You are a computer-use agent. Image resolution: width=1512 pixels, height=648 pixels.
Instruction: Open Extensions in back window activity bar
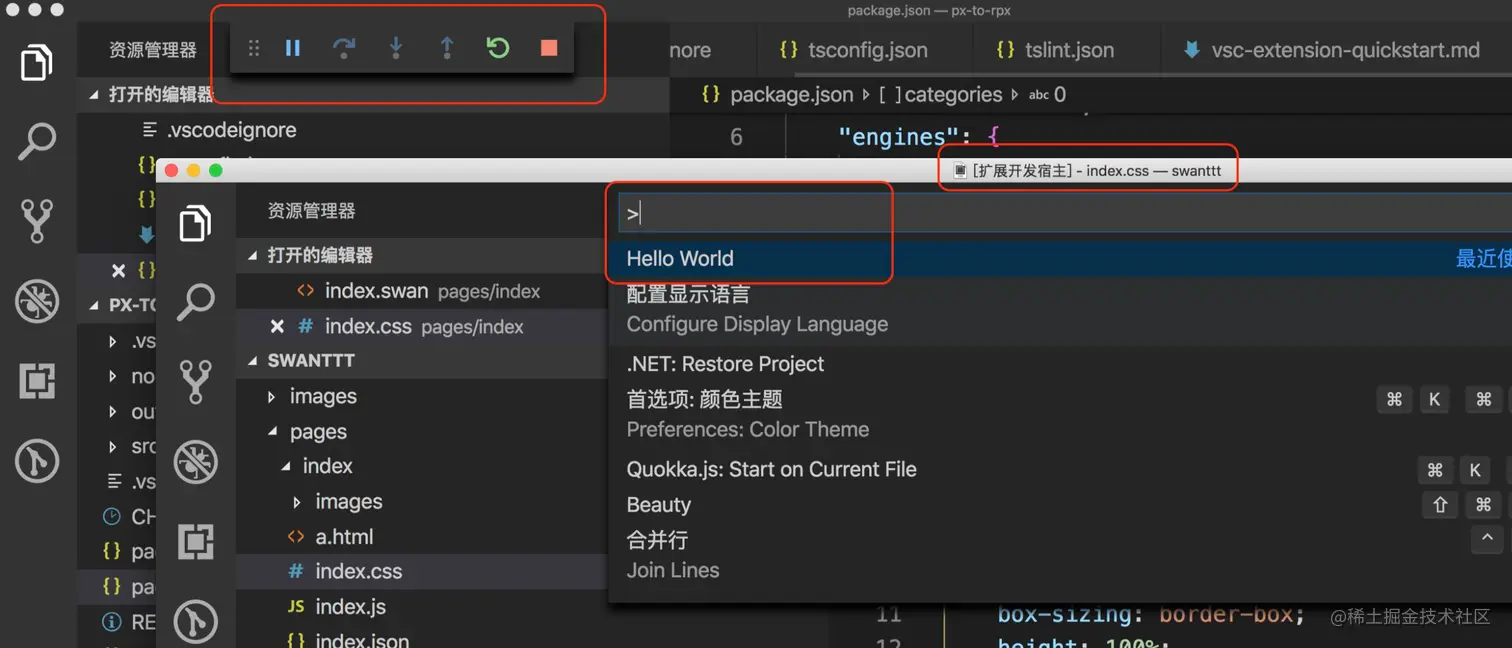pos(36,381)
